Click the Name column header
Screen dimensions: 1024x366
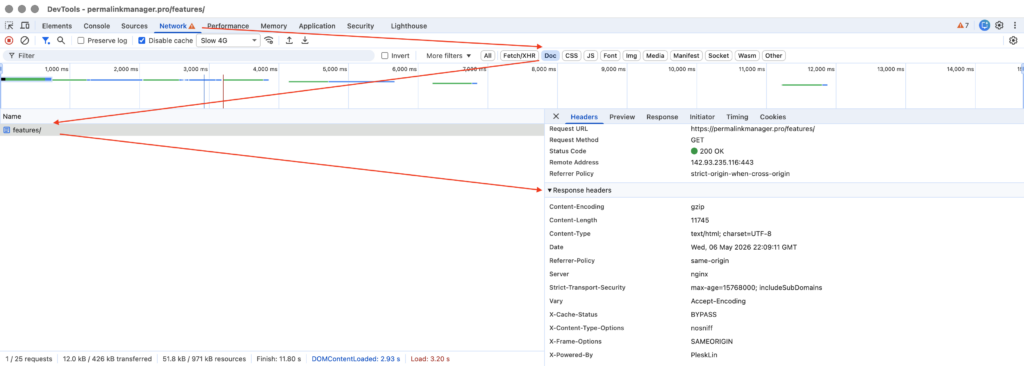272,116
